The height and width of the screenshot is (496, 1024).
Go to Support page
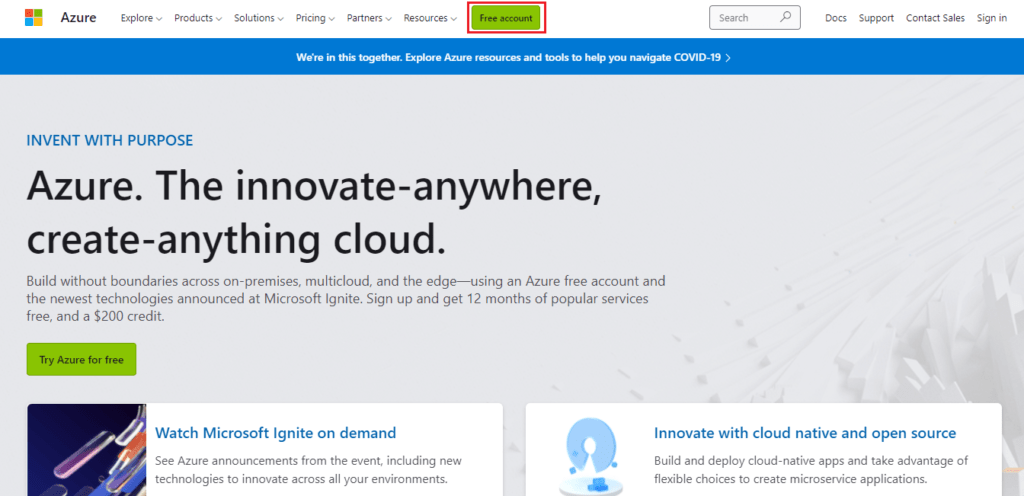[x=876, y=18]
